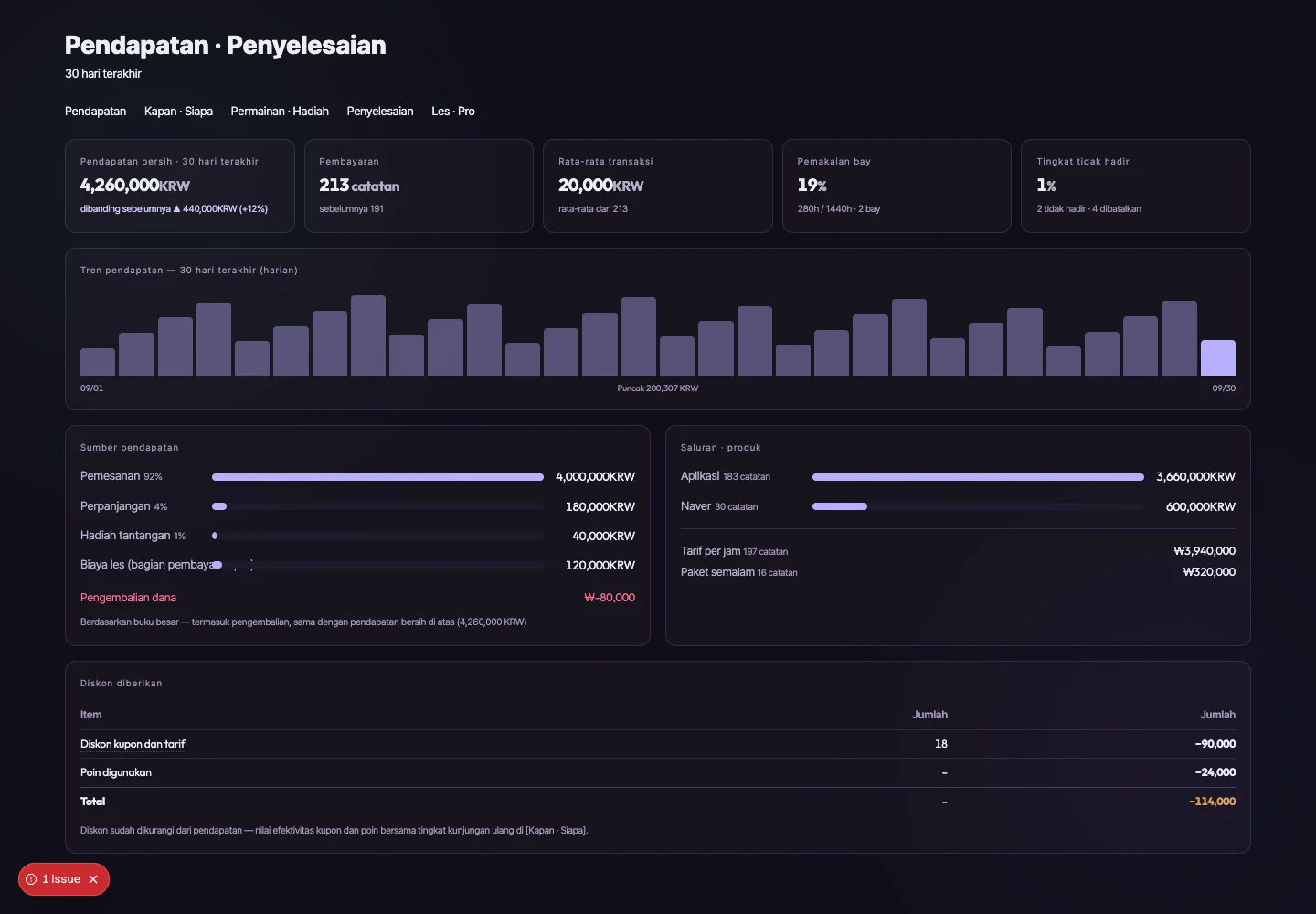
Task: Click the 30 hari terakhir subtitle
Action: click(x=103, y=74)
